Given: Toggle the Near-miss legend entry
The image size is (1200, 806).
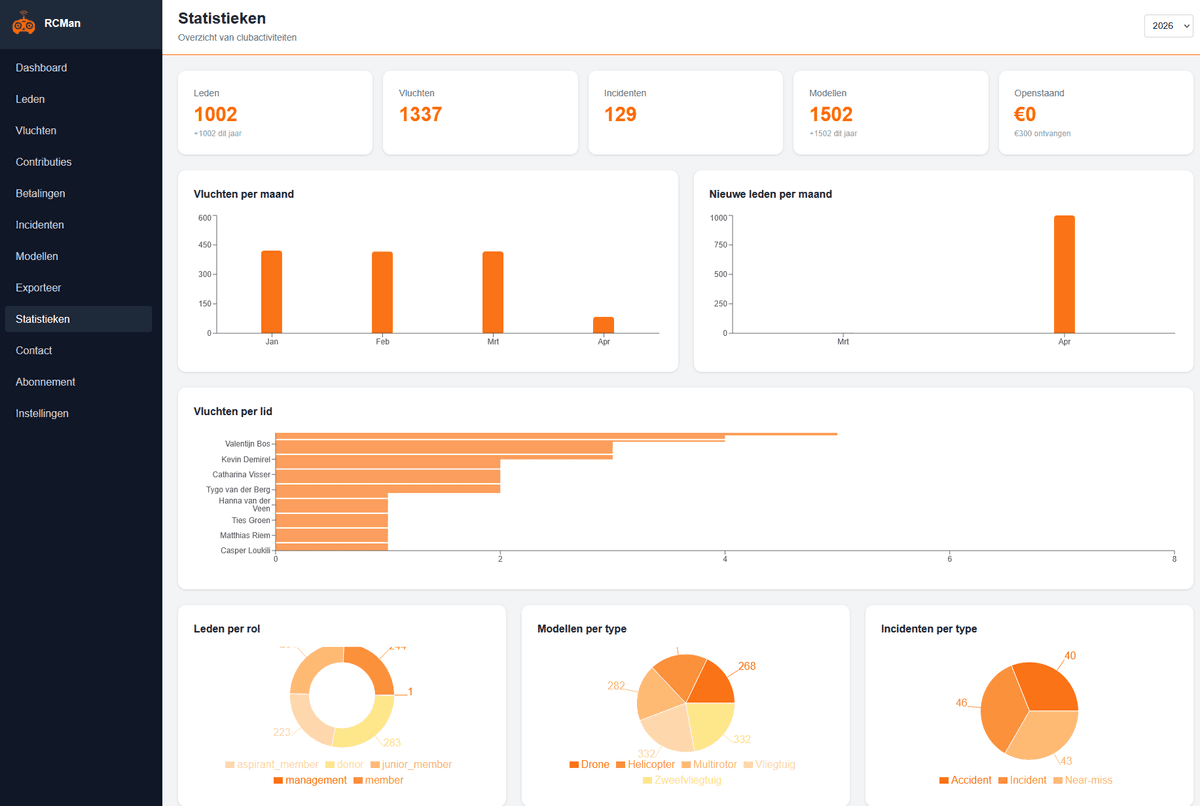Looking at the screenshot, I should click(1081, 780).
